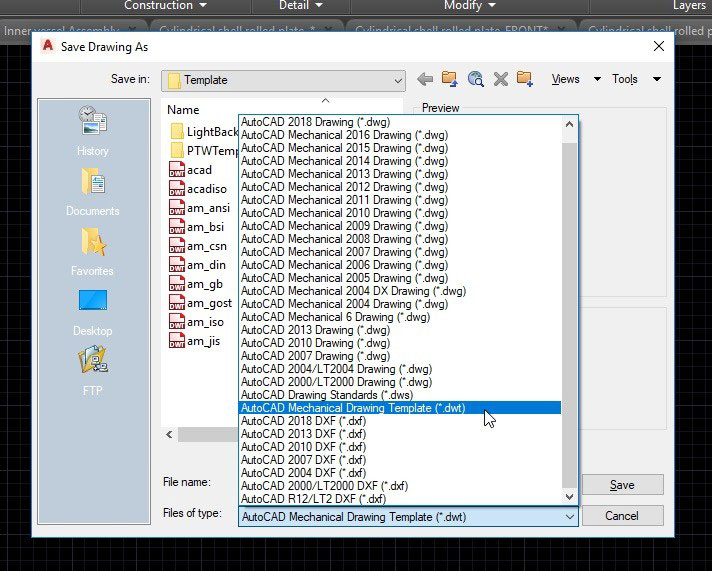Click the Delete X icon in toolbar
The height and width of the screenshot is (571, 712).
[x=500, y=79]
